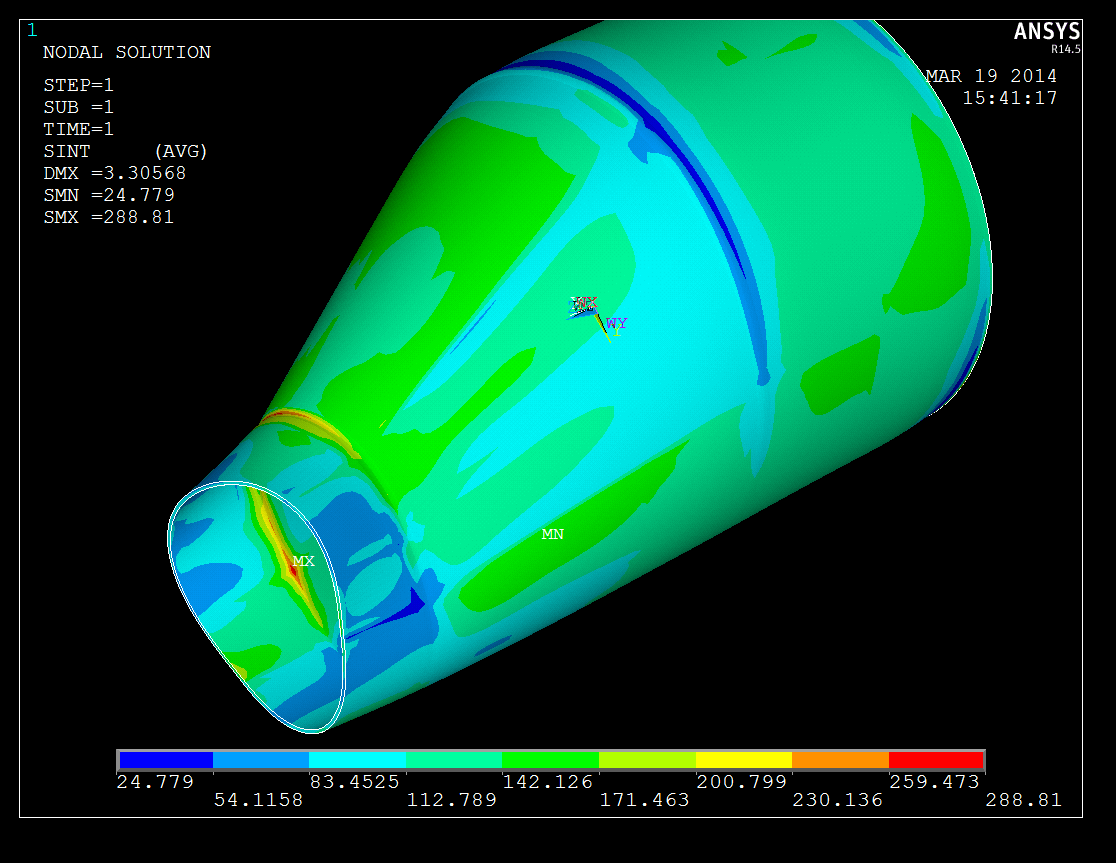Click the ANSYS logo in the corner
1116x863 pixels.
pos(1046,32)
